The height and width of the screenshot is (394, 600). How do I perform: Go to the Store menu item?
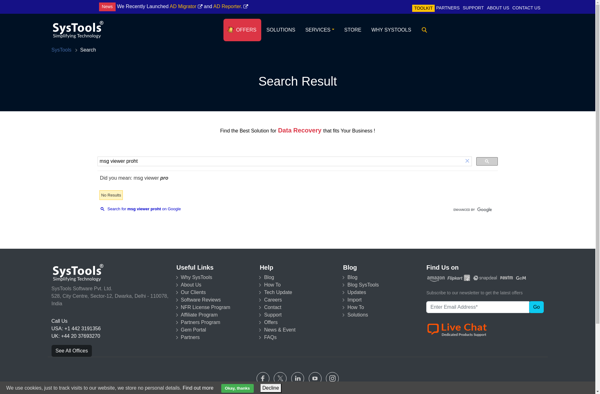click(x=352, y=30)
